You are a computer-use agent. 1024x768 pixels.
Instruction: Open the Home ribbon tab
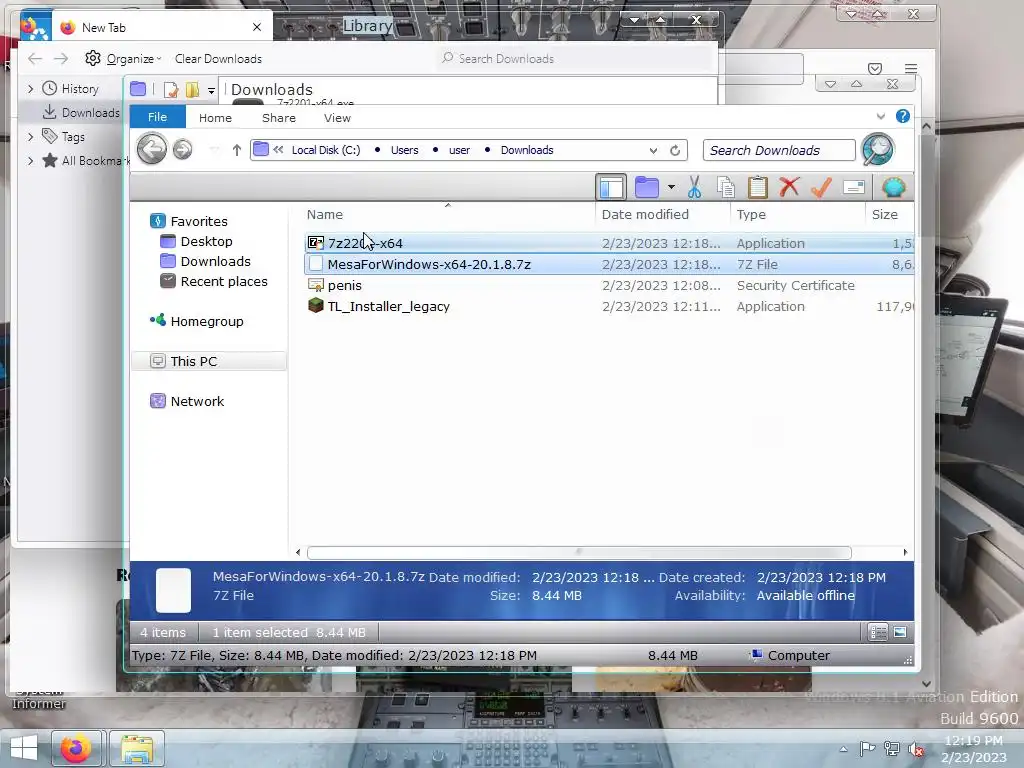tap(215, 118)
